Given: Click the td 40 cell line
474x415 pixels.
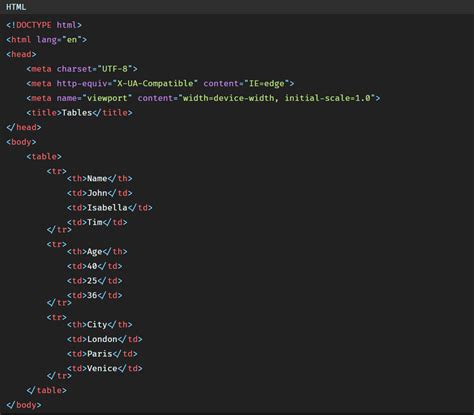Looking at the screenshot, I should pos(95,266).
